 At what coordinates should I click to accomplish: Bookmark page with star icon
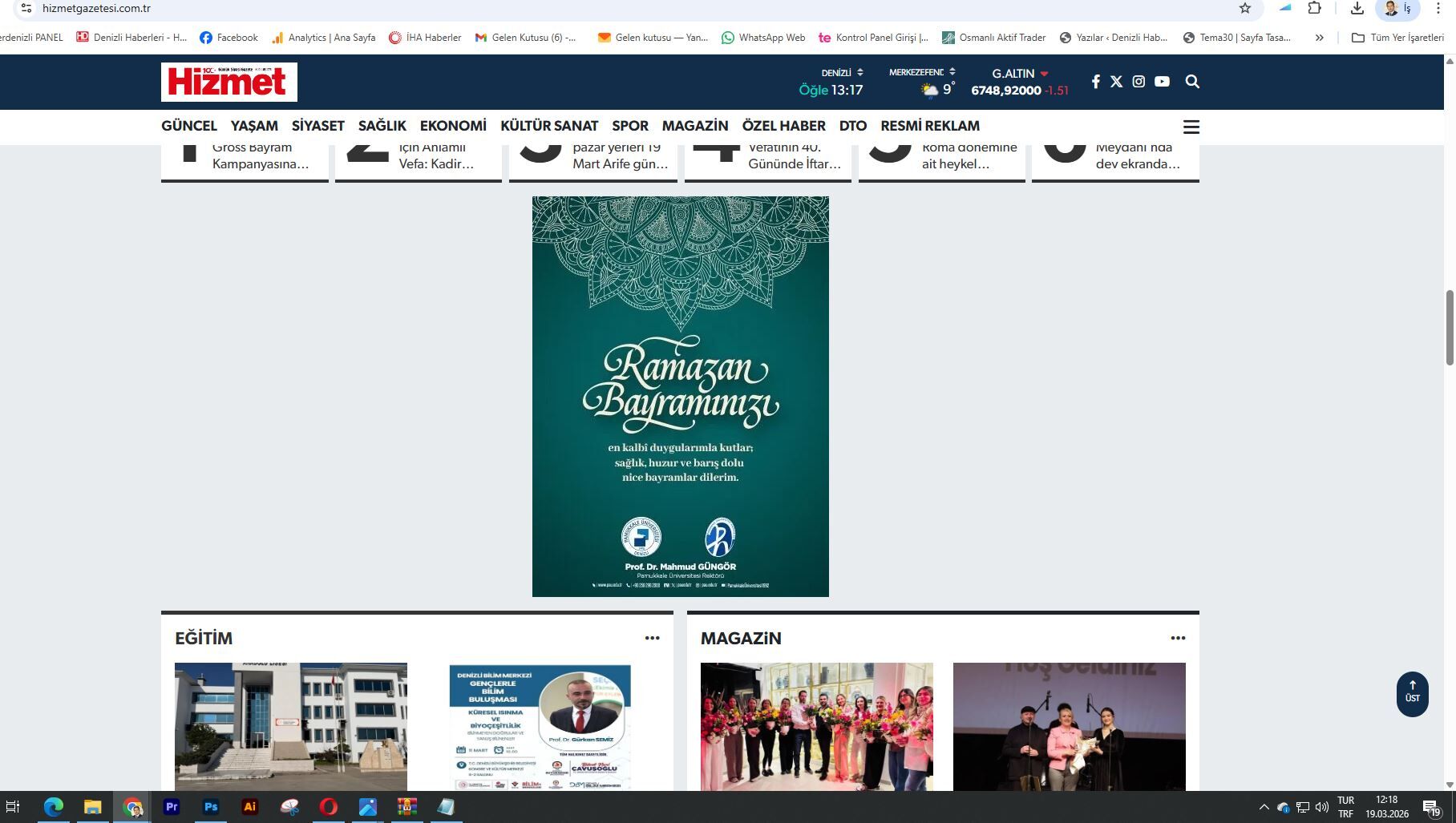tap(1245, 8)
